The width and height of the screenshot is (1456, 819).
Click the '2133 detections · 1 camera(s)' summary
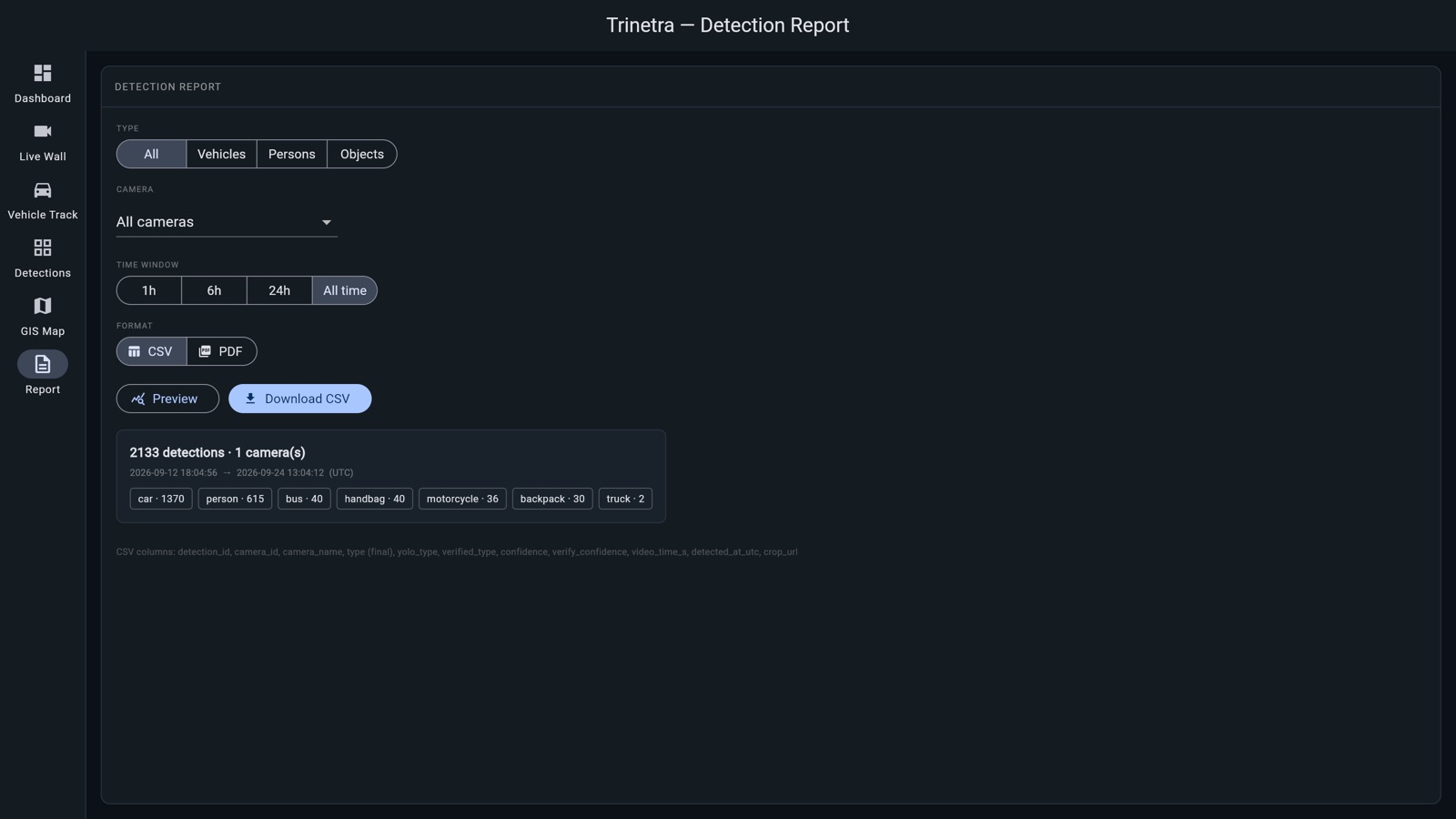click(217, 452)
